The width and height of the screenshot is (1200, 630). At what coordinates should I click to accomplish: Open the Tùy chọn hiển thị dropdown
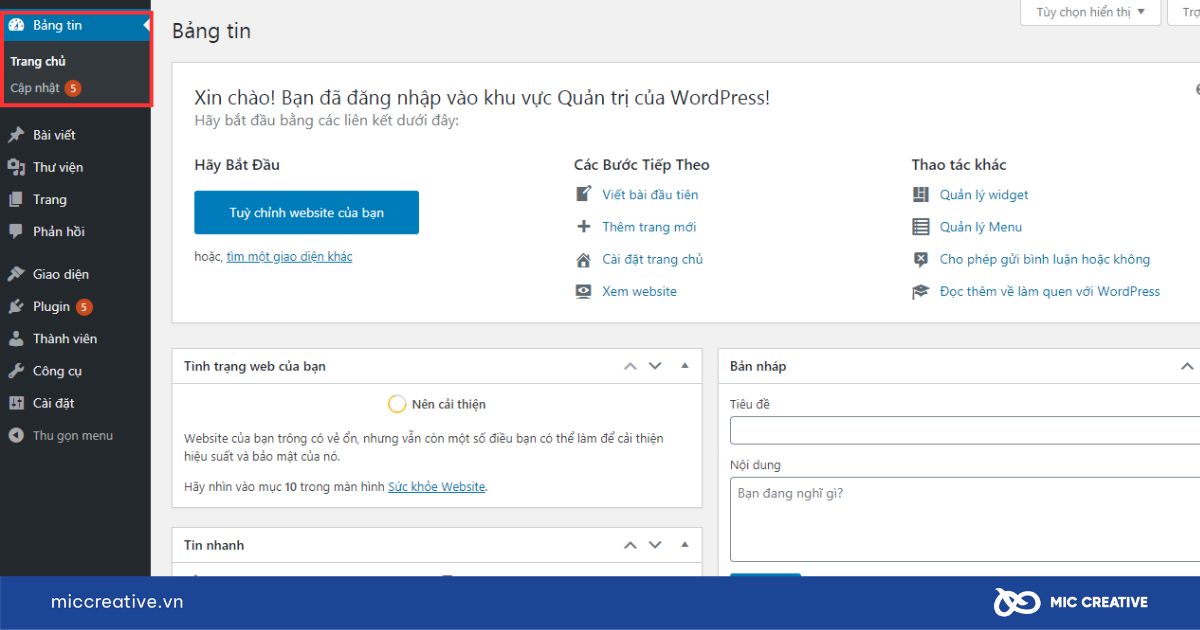pyautogui.click(x=1090, y=12)
